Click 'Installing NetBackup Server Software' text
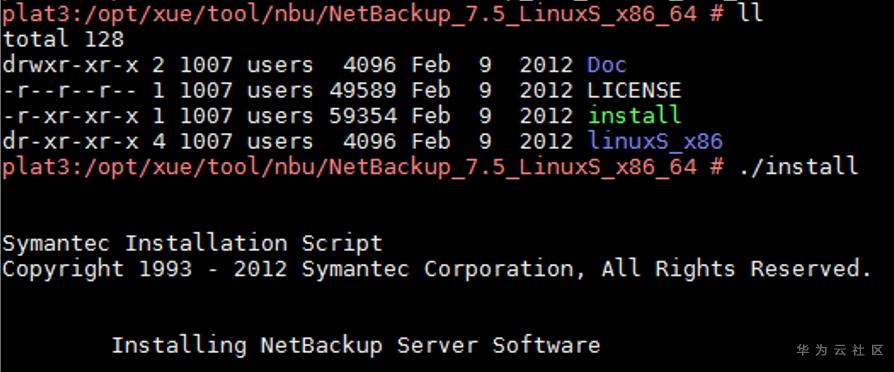The width and height of the screenshot is (894, 372). coord(355,345)
